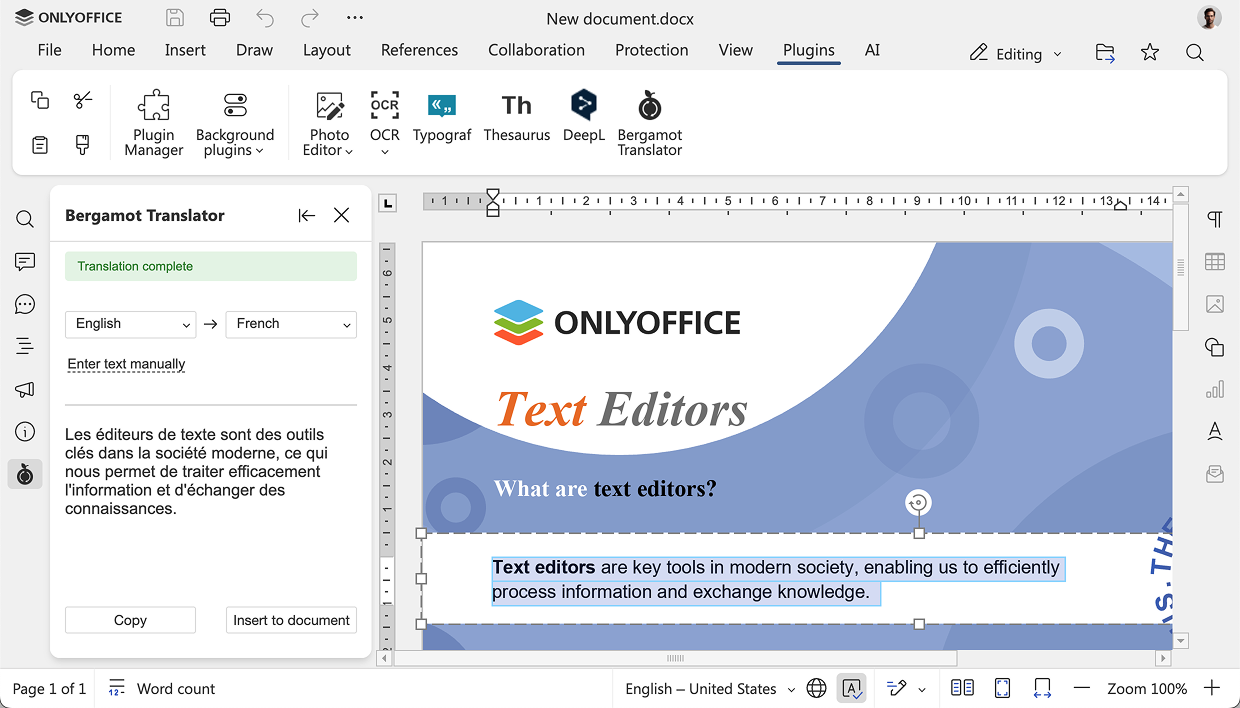The width and height of the screenshot is (1240, 708).
Task: Undo the last action
Action: pos(265,18)
